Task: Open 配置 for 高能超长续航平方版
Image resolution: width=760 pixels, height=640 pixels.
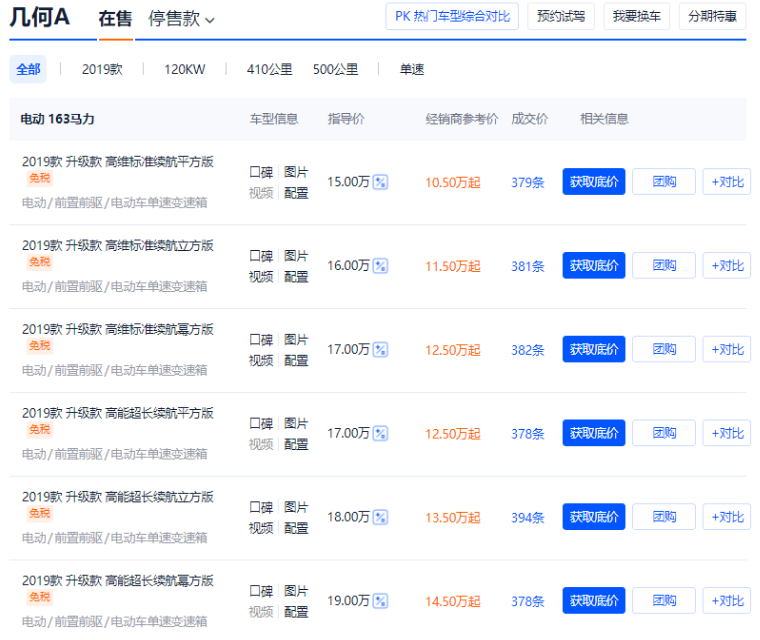Action: [296, 445]
